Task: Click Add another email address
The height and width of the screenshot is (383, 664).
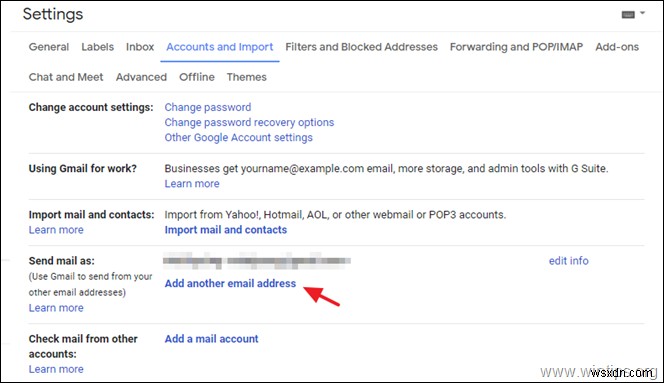Action: pyautogui.click(x=230, y=283)
